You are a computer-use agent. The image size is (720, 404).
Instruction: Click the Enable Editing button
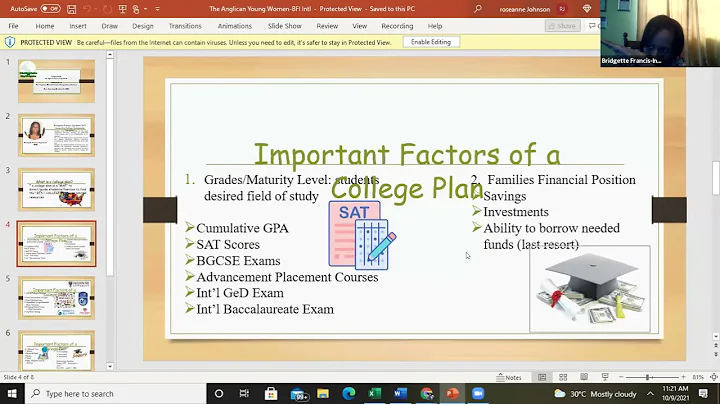click(x=431, y=42)
